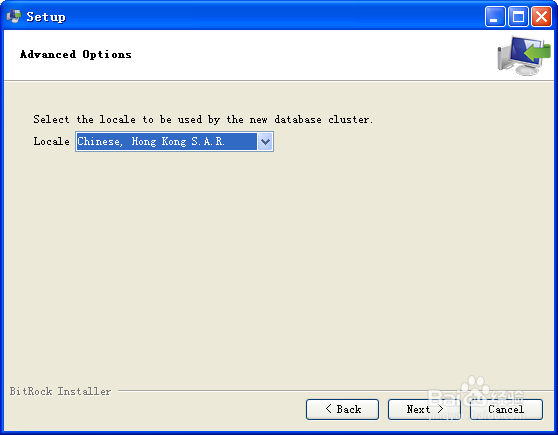This screenshot has height=435, width=558.
Task: Go to previous step with Back button
Action: click(x=342, y=409)
